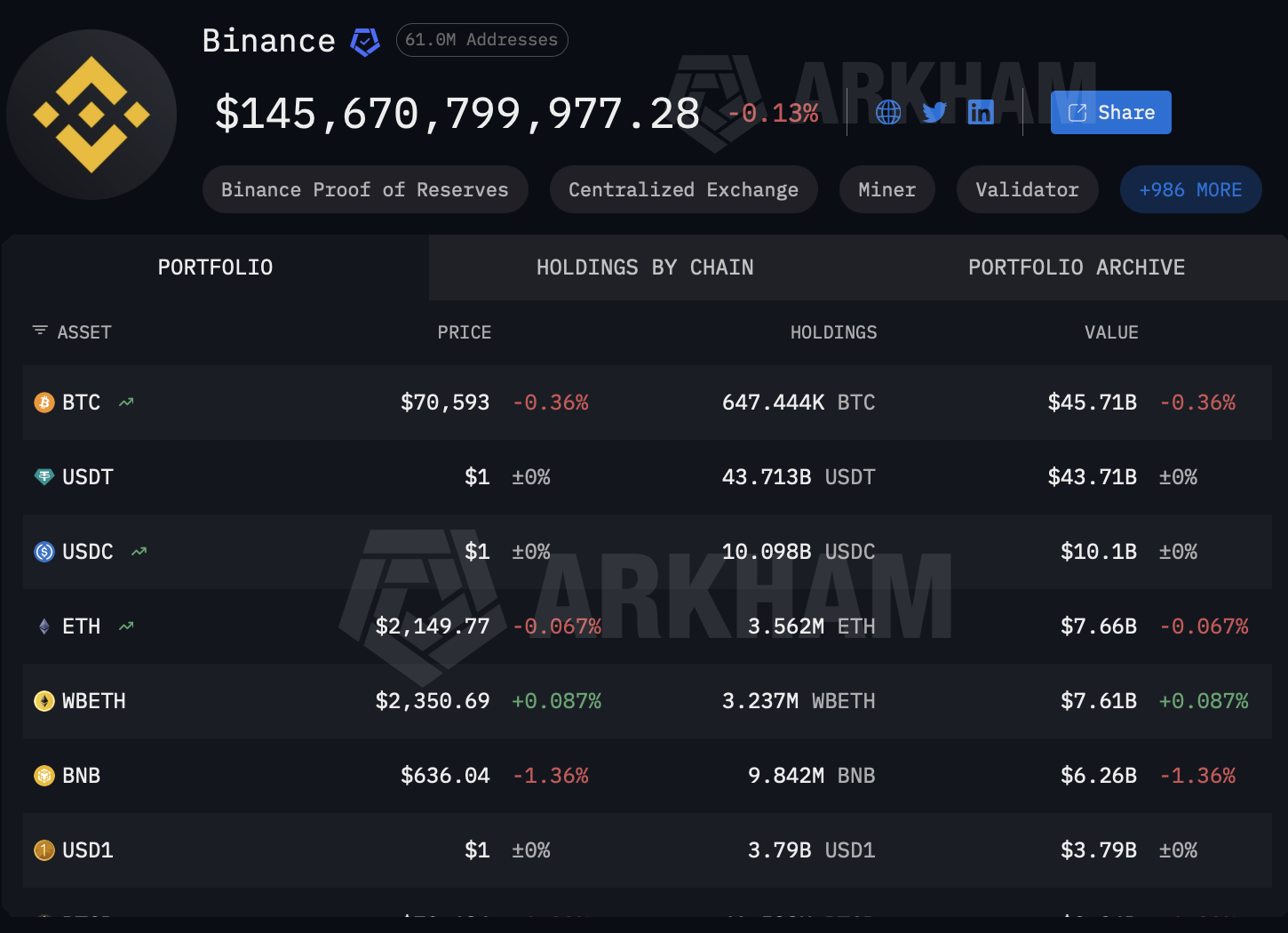
Task: Toggle the BTC price trend chart arrow
Action: click(125, 402)
